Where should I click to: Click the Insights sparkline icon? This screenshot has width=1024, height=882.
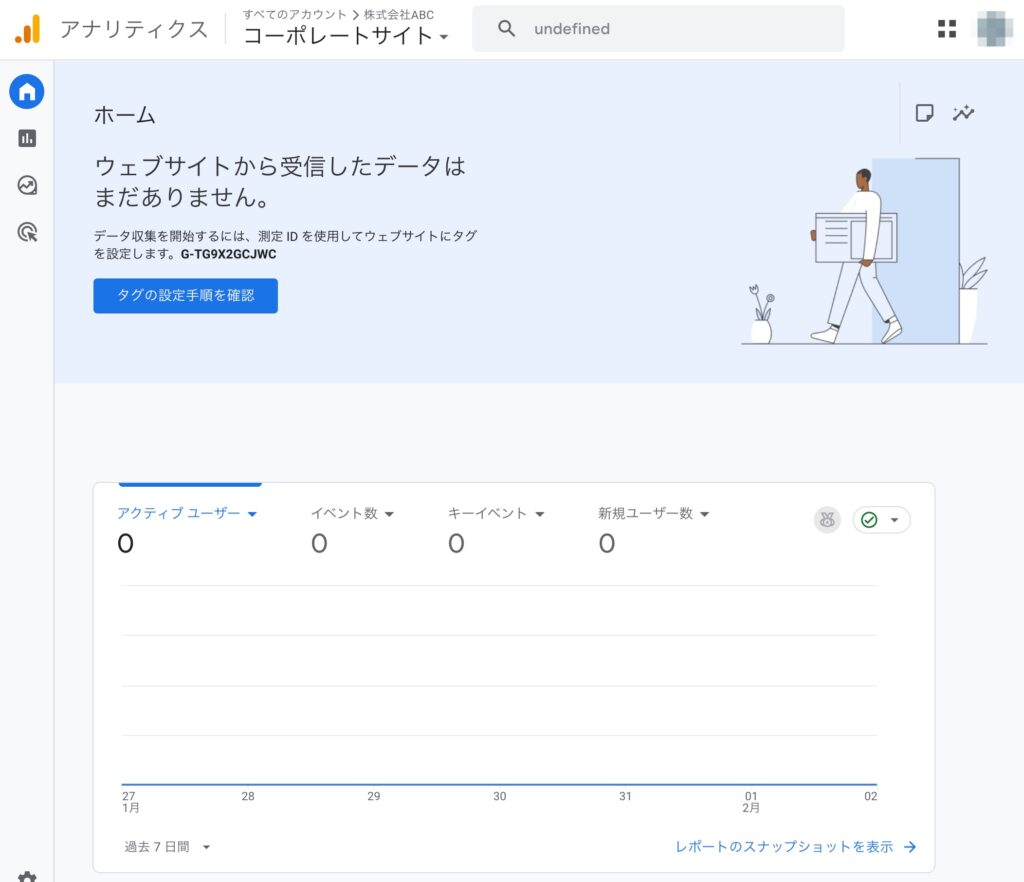[963, 113]
